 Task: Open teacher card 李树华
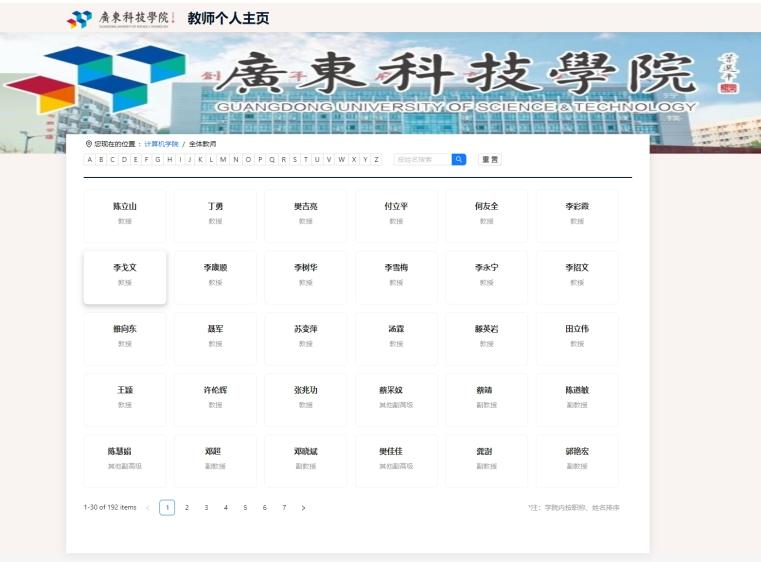(x=306, y=278)
